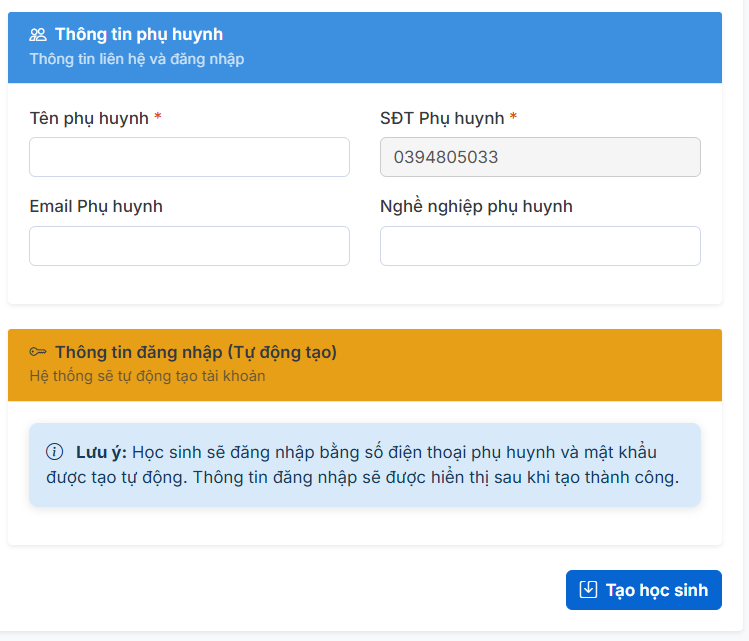Click subtitle Hệ thống sẽ tự động tạo tài khoản
The image size is (749, 641).
pos(147,377)
